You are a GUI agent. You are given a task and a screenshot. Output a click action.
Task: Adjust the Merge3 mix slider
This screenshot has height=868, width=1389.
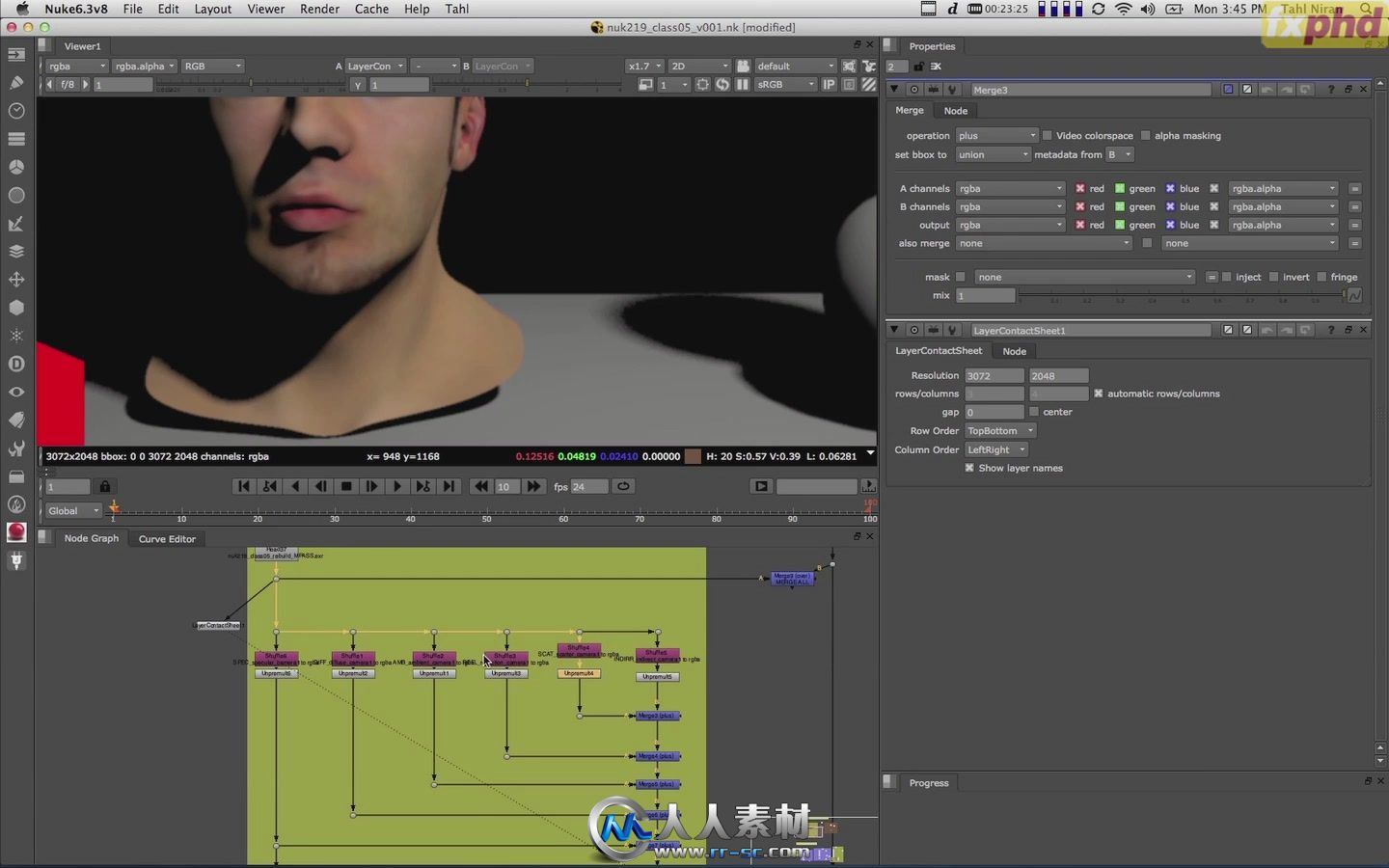[x=1182, y=295]
